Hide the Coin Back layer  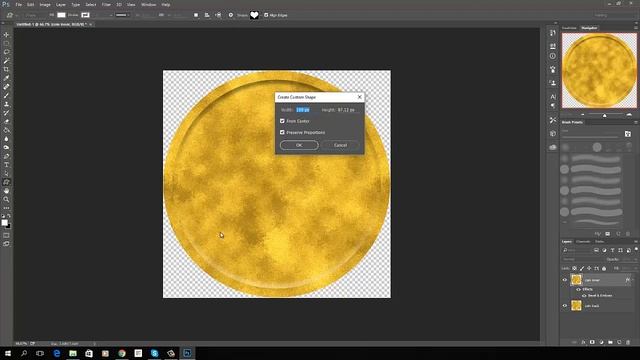tap(565, 306)
